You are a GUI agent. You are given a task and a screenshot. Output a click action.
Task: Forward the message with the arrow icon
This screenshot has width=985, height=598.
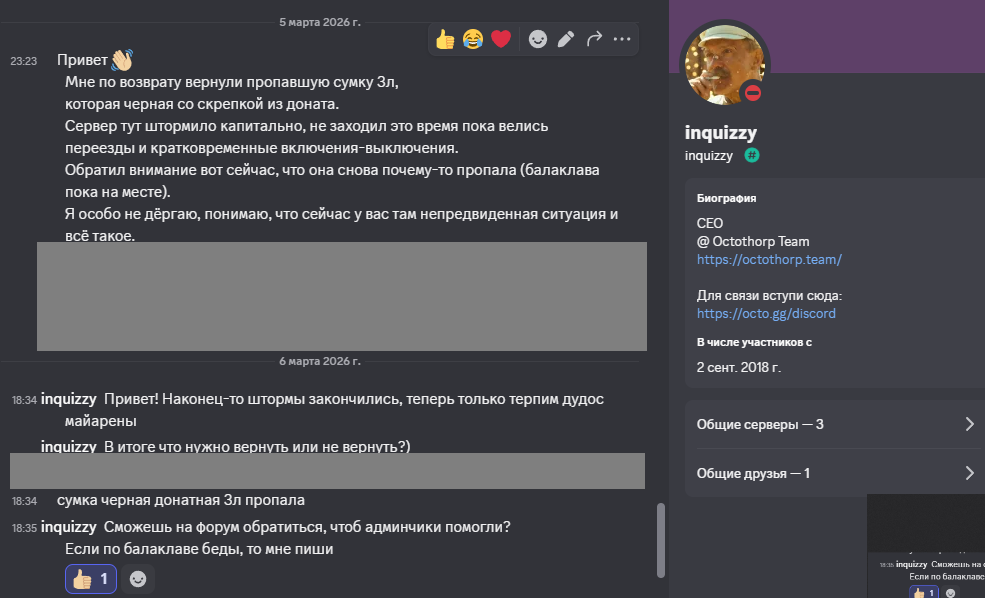[594, 39]
